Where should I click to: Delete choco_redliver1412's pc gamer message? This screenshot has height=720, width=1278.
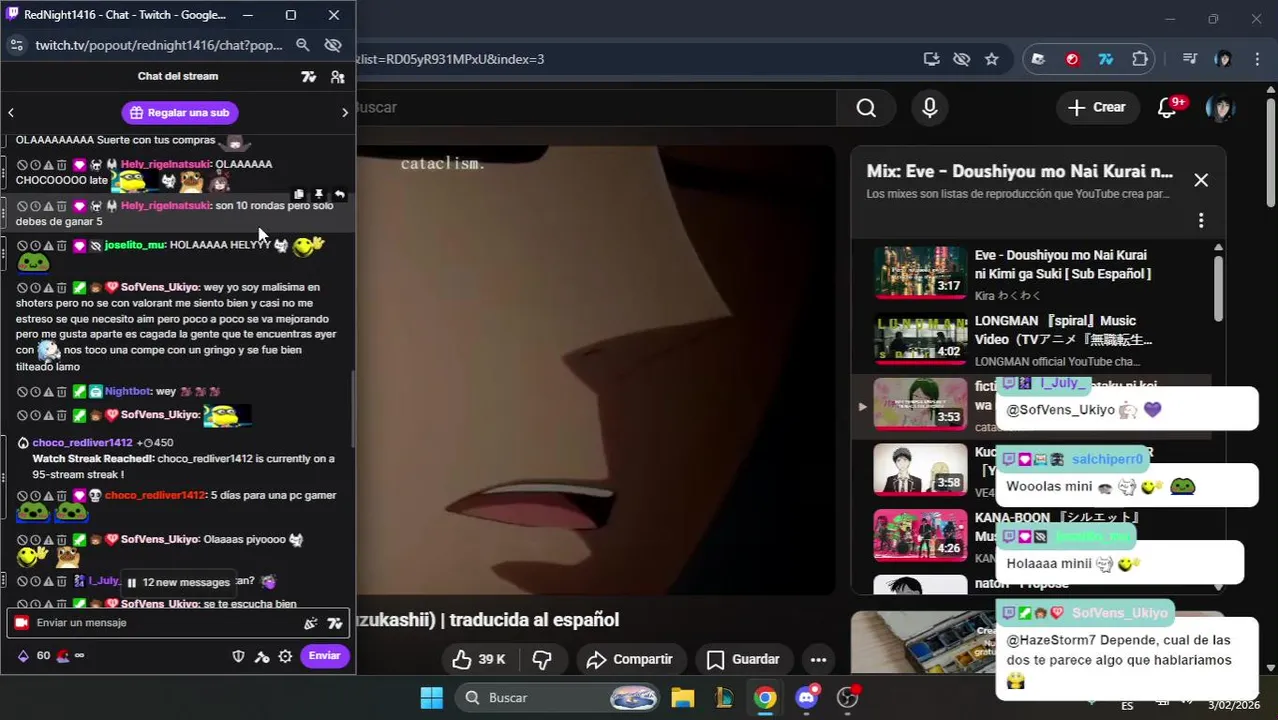pos(61,496)
